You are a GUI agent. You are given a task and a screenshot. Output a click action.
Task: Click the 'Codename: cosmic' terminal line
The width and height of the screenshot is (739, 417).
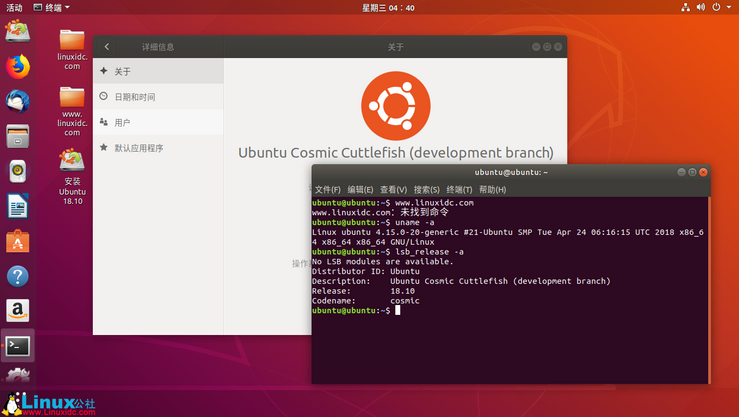pyautogui.click(x=366, y=301)
